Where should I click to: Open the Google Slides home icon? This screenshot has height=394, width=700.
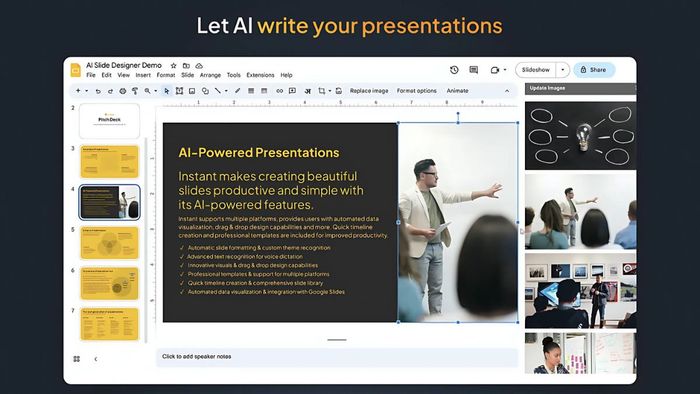tap(75, 70)
